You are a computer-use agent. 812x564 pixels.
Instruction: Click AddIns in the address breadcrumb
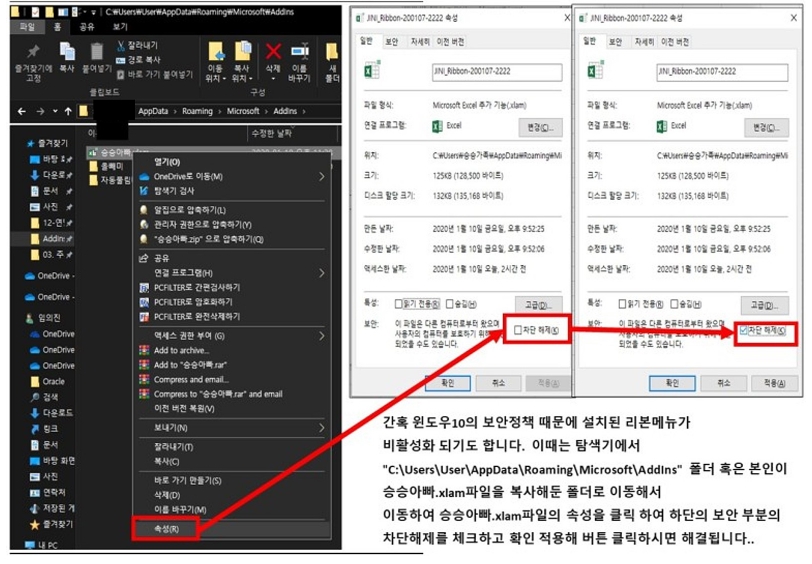point(285,111)
